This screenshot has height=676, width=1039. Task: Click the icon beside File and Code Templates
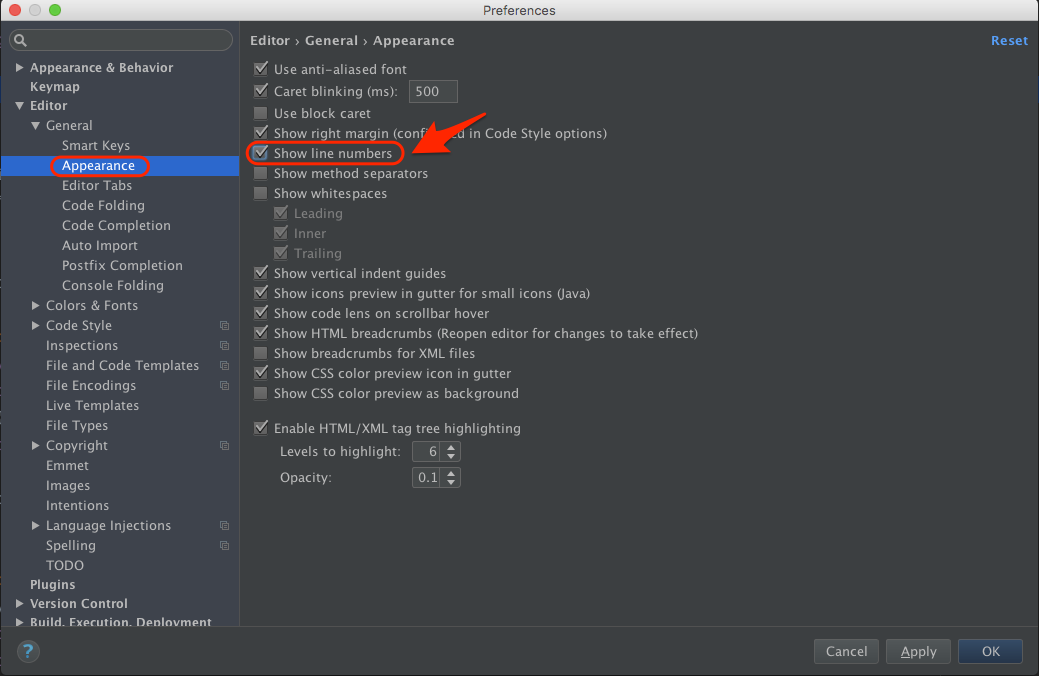click(x=224, y=365)
